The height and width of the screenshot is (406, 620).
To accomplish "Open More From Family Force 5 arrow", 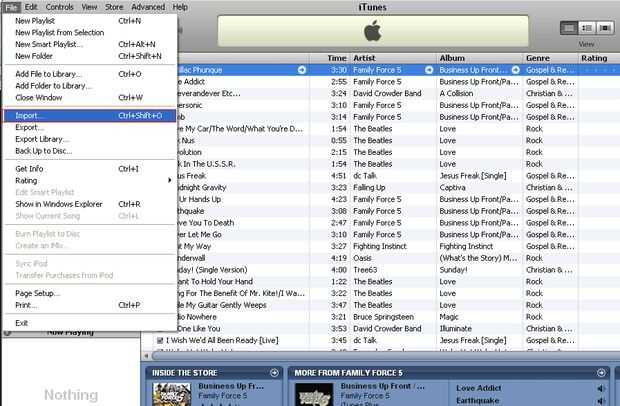I will click(601, 372).
